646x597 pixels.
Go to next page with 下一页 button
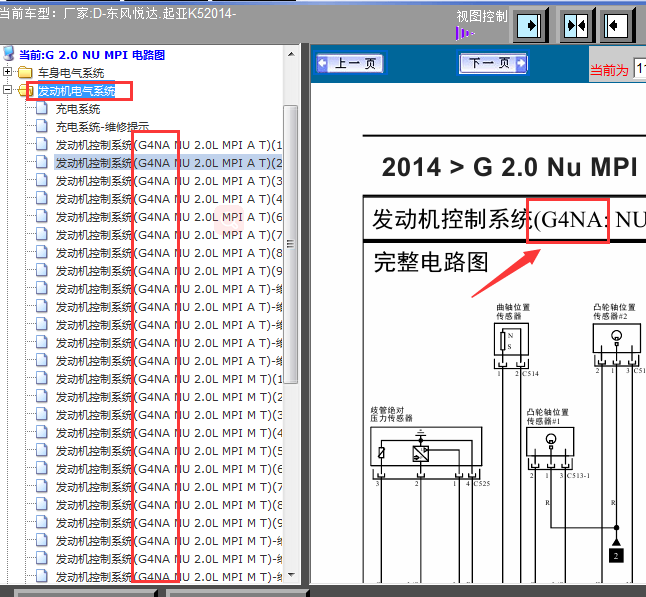[493, 63]
